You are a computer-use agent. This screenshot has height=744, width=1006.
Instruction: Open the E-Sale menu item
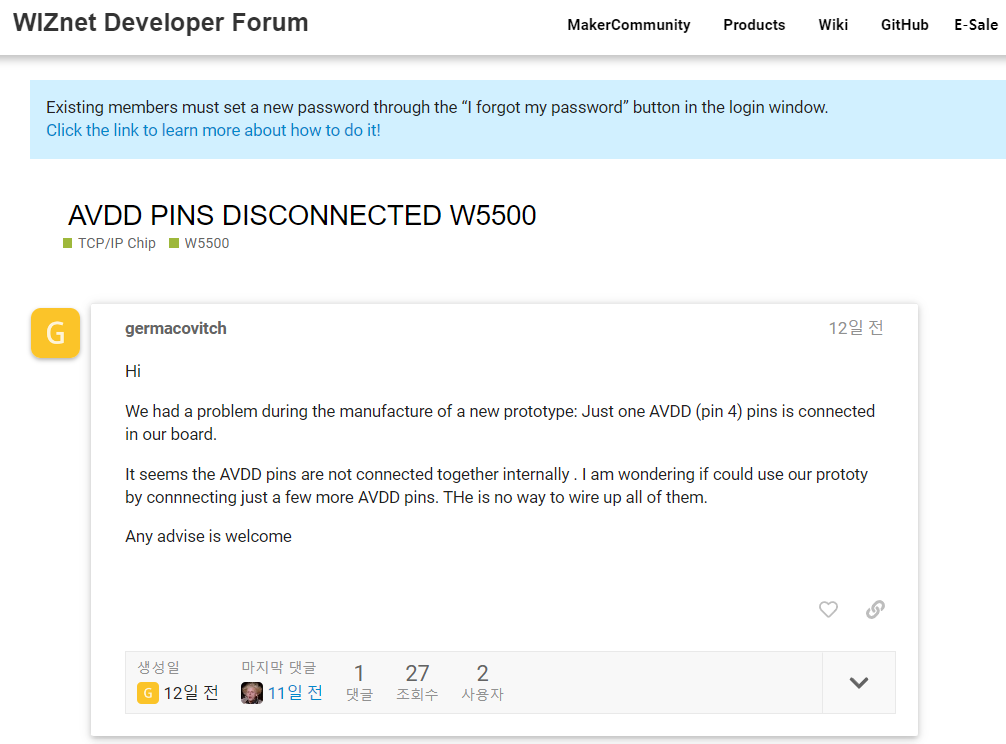tap(976, 25)
